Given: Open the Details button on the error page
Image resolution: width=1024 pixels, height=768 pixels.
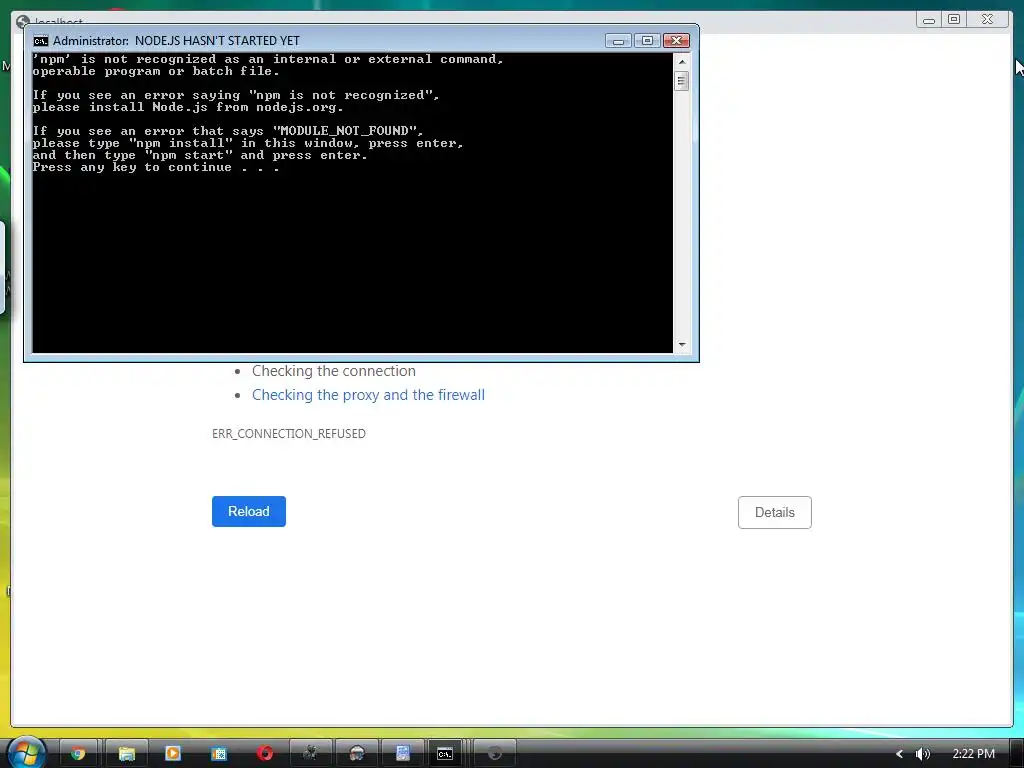Looking at the screenshot, I should coord(775,513).
